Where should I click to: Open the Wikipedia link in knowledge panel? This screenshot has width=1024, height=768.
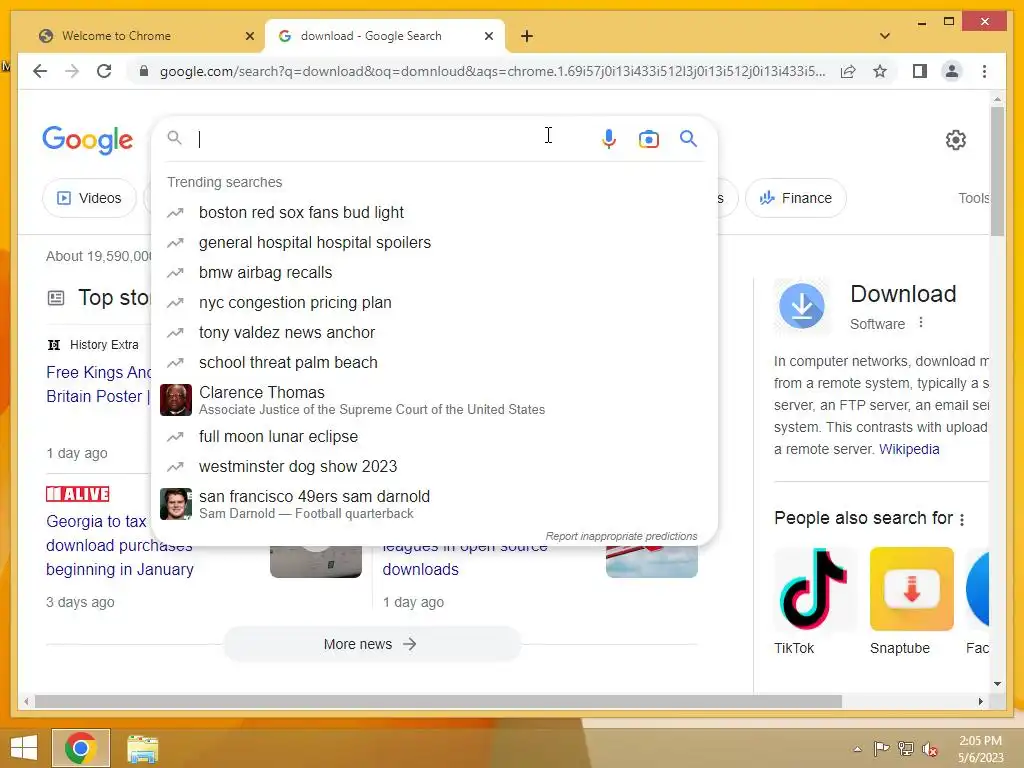coord(909,449)
